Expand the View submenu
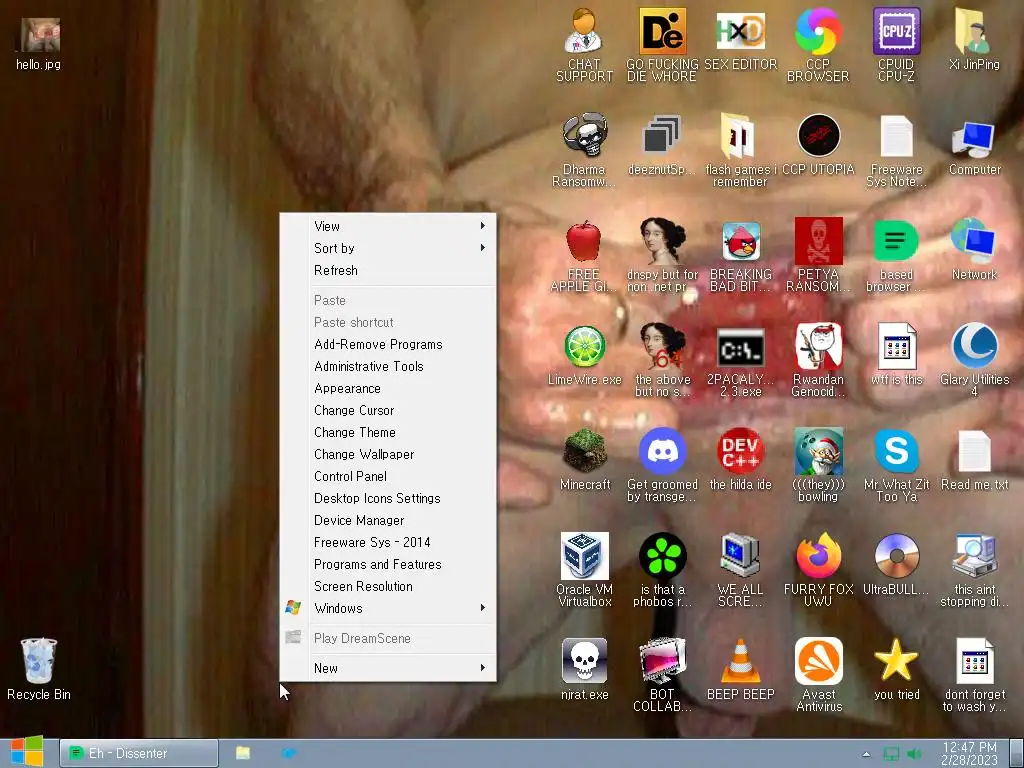This screenshot has height=768, width=1024. (388, 226)
